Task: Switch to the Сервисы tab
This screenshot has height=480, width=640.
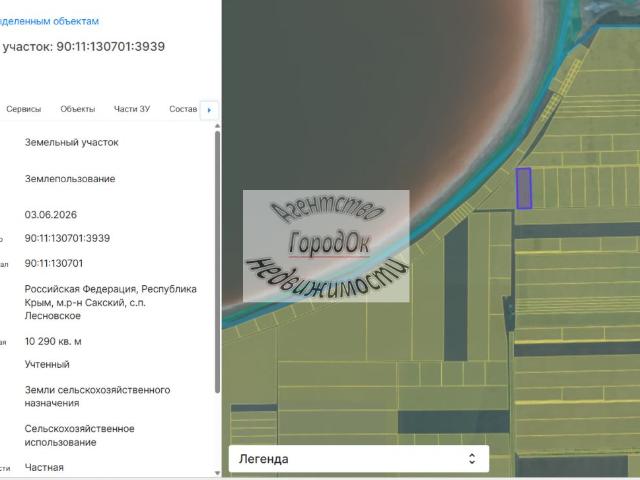Action: click(24, 109)
